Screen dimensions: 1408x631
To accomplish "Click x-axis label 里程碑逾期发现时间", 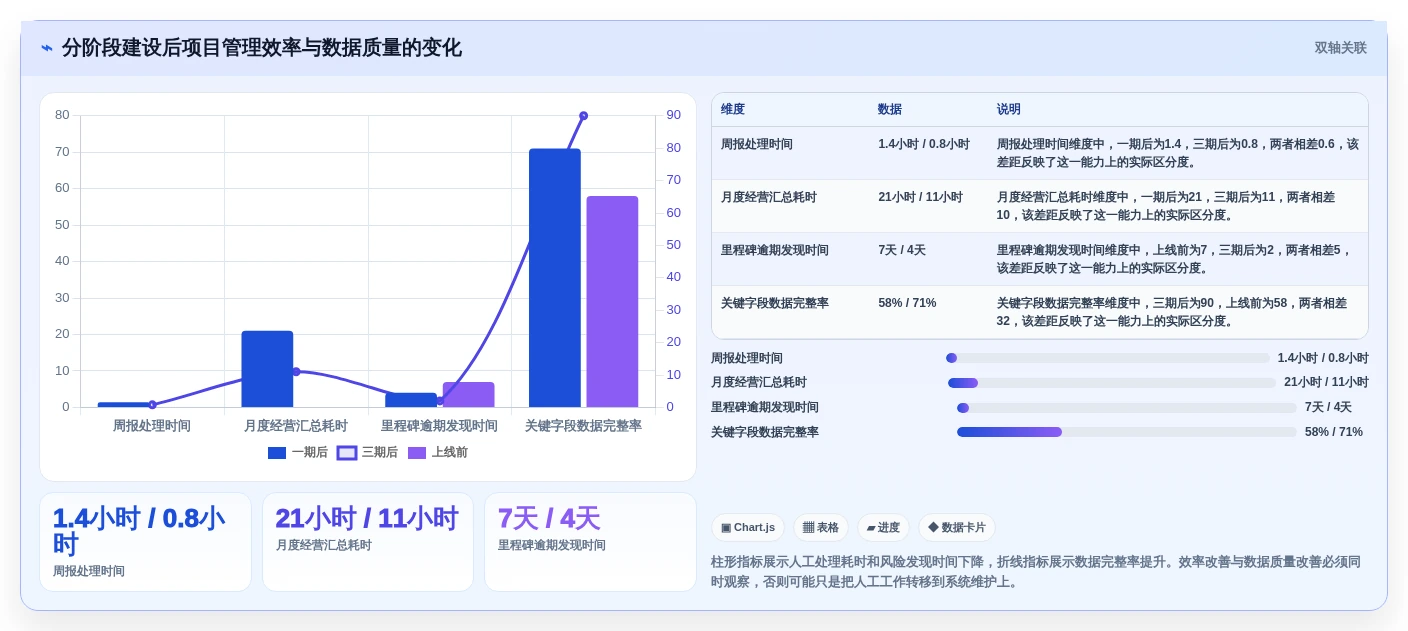I will [x=439, y=426].
